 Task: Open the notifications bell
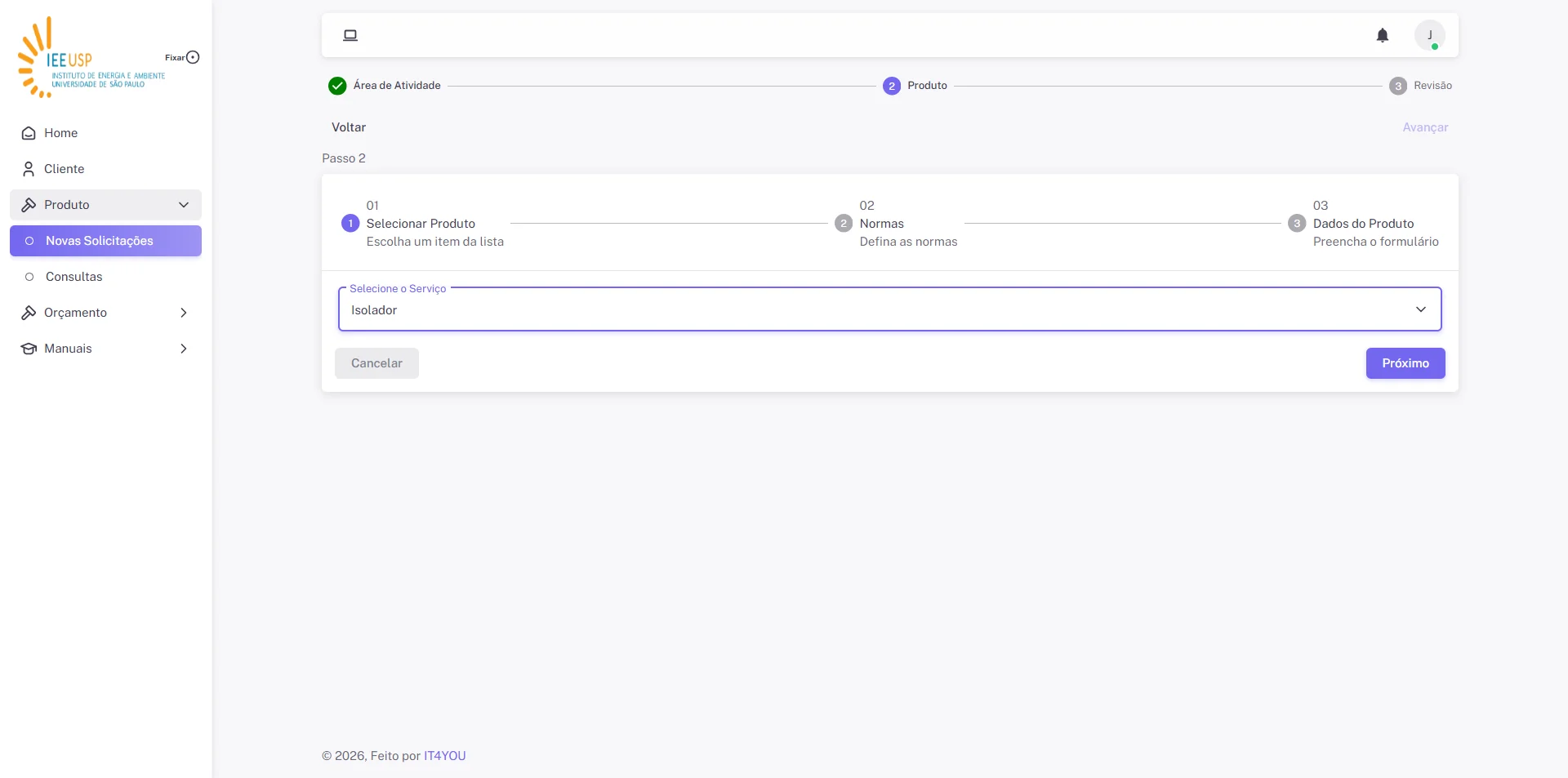[1382, 35]
